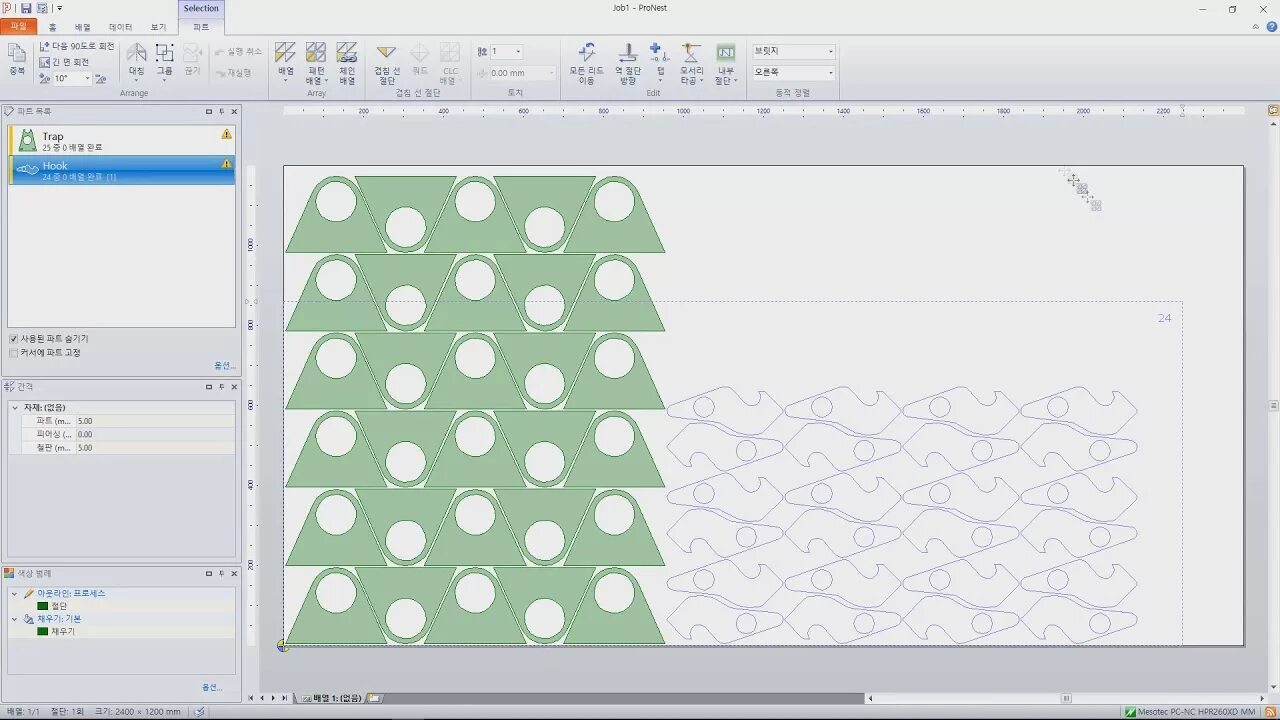Select the 배열 1: (없음) nest tab
Screen dimensions: 1280x720
(335, 698)
